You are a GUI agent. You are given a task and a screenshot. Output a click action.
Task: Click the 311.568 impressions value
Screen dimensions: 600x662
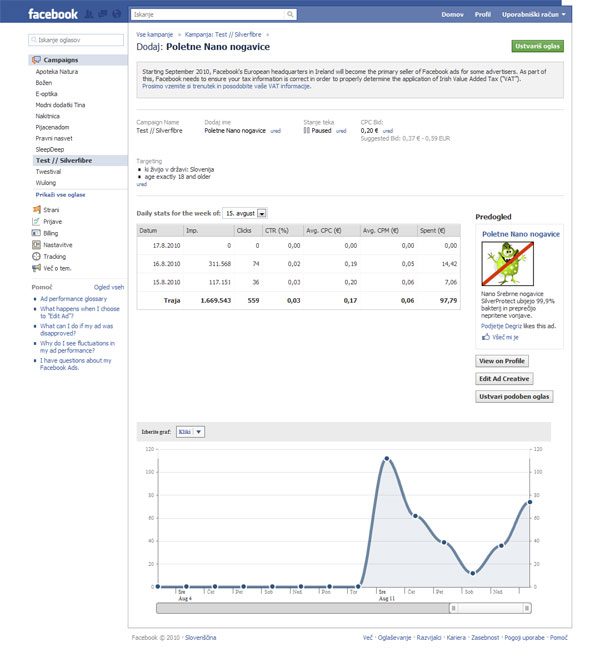point(220,264)
